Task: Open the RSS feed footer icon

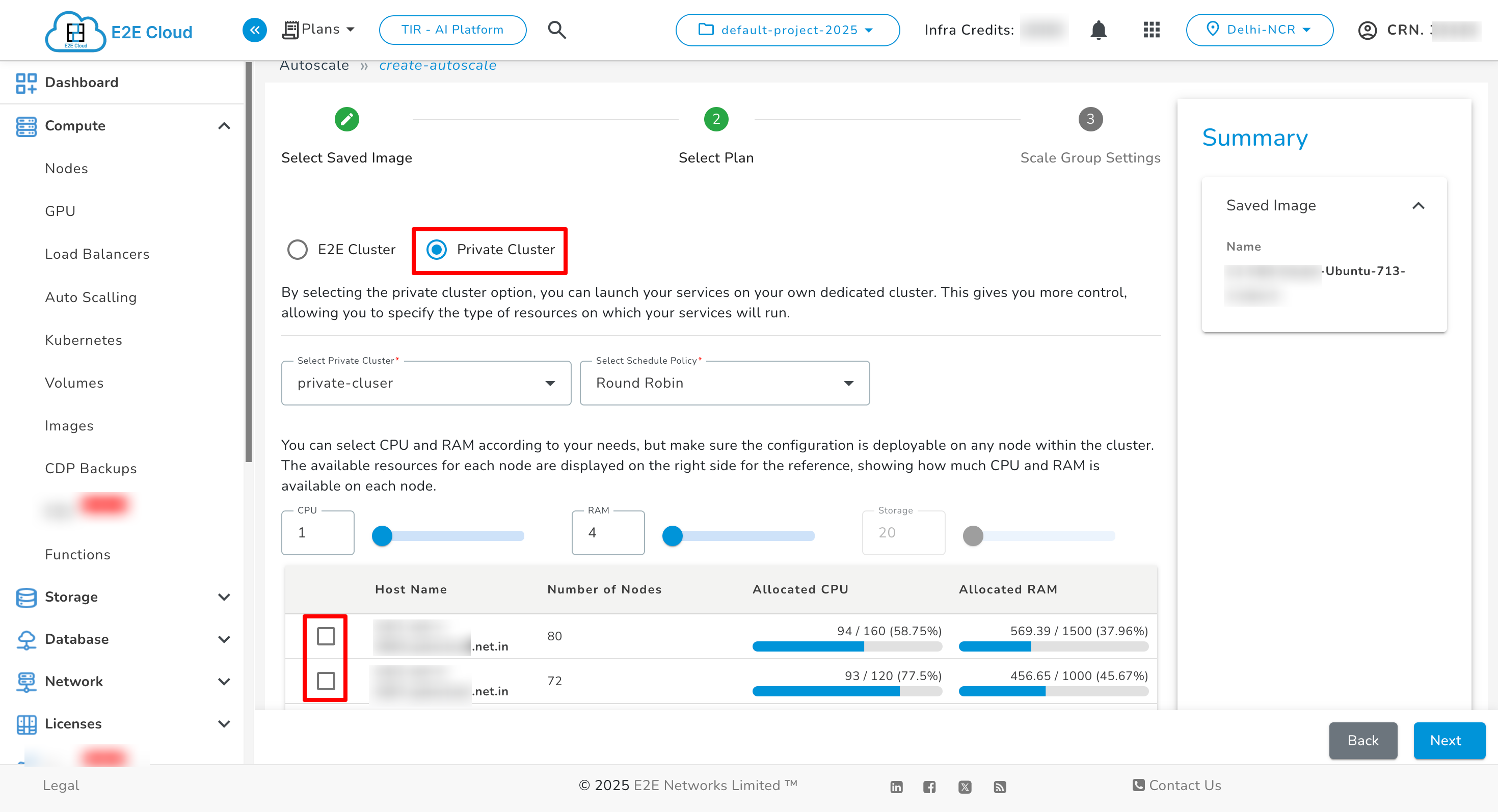Action: click(1000, 787)
